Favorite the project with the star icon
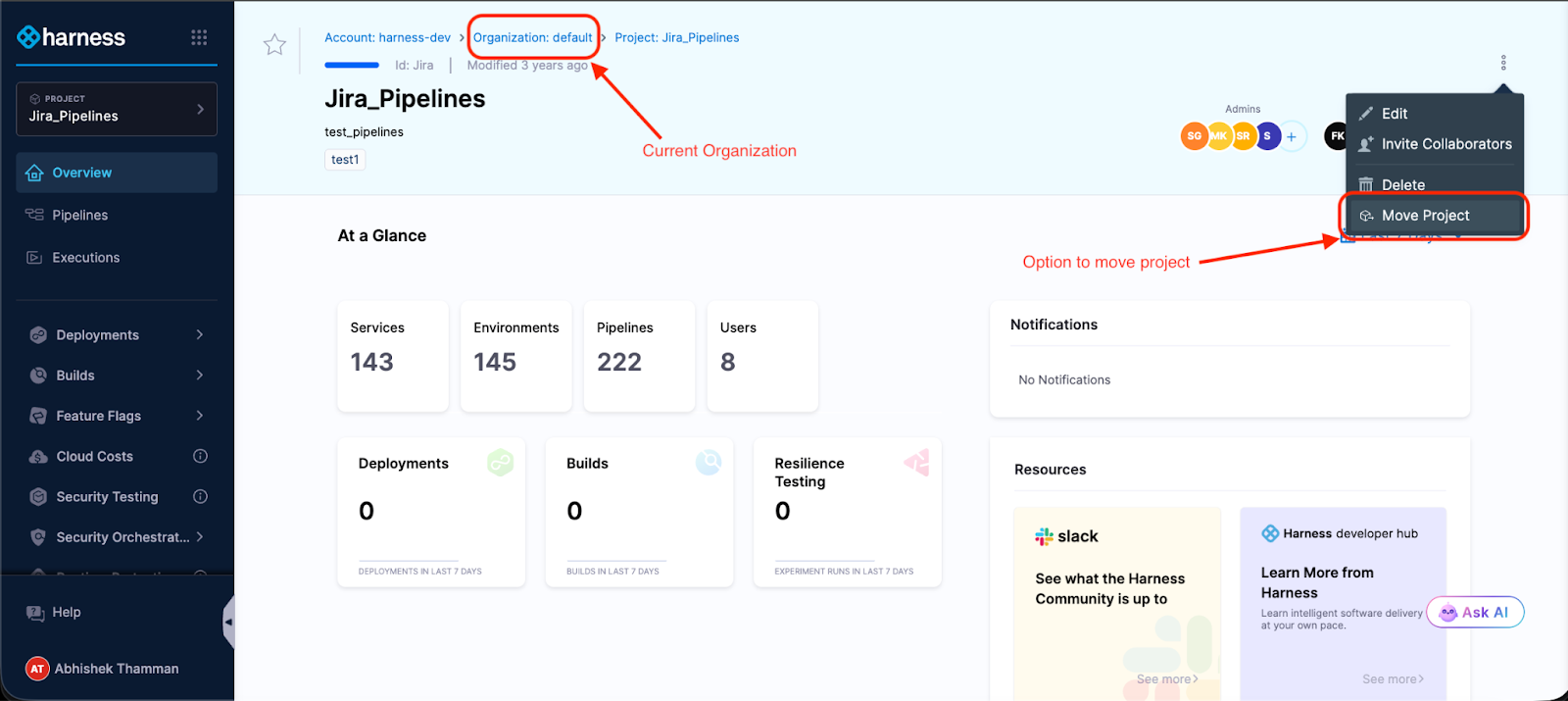Screen dimensions: 1568x701 (274, 44)
